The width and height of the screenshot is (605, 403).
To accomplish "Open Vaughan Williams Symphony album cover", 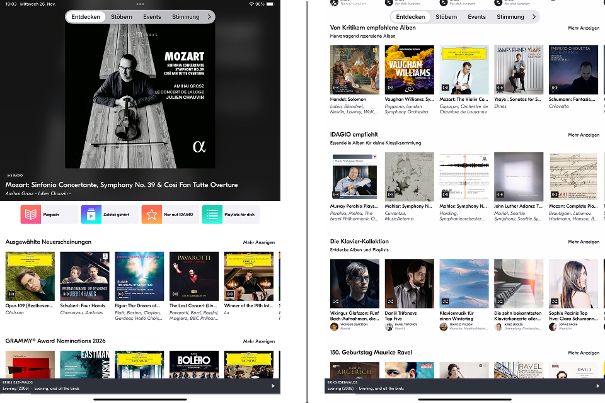I will point(409,70).
